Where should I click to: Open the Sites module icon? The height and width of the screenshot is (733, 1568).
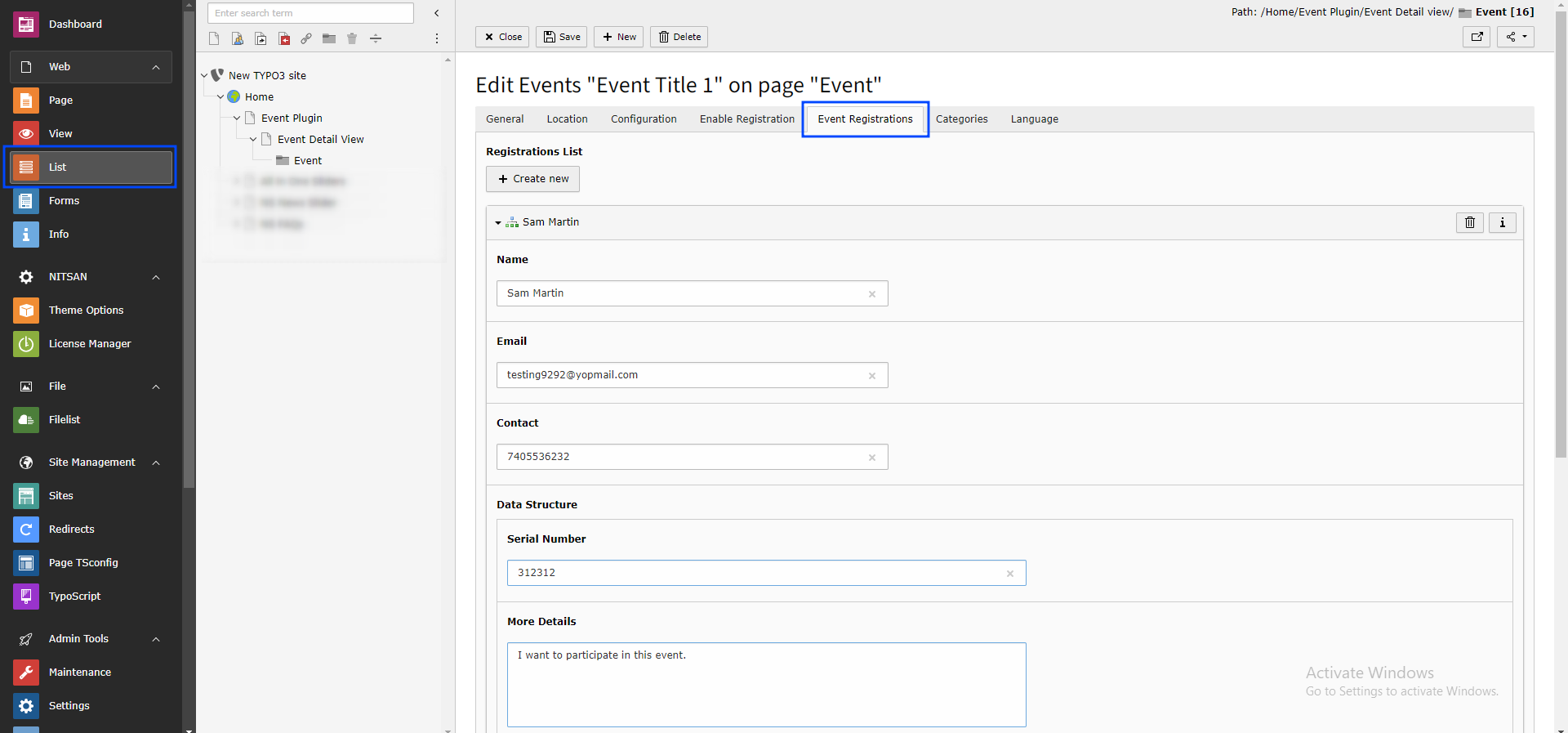[x=26, y=496]
